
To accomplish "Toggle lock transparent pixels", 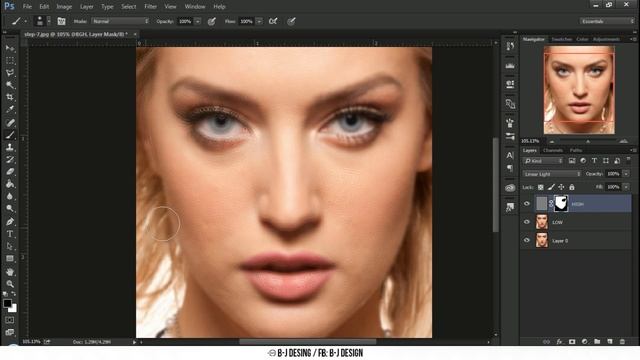I will [540, 187].
